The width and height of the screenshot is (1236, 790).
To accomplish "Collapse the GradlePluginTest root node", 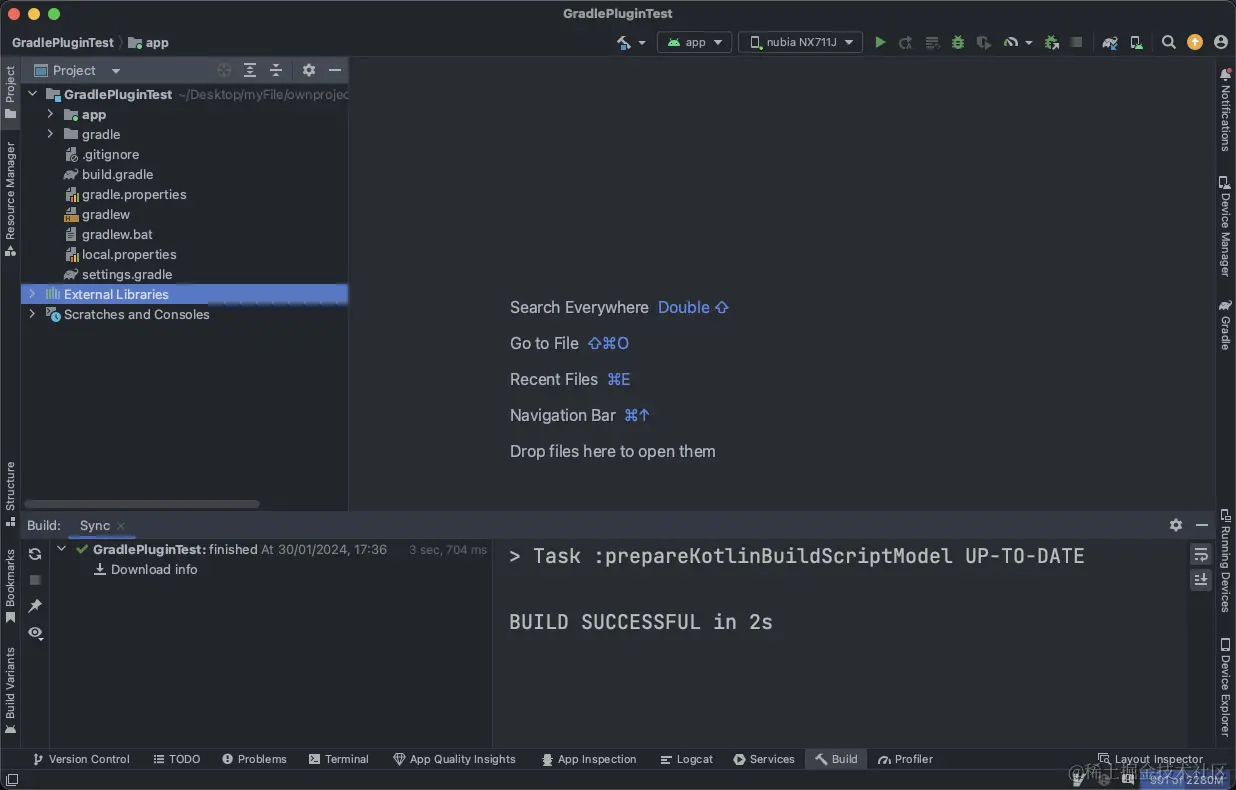I will 33,94.
